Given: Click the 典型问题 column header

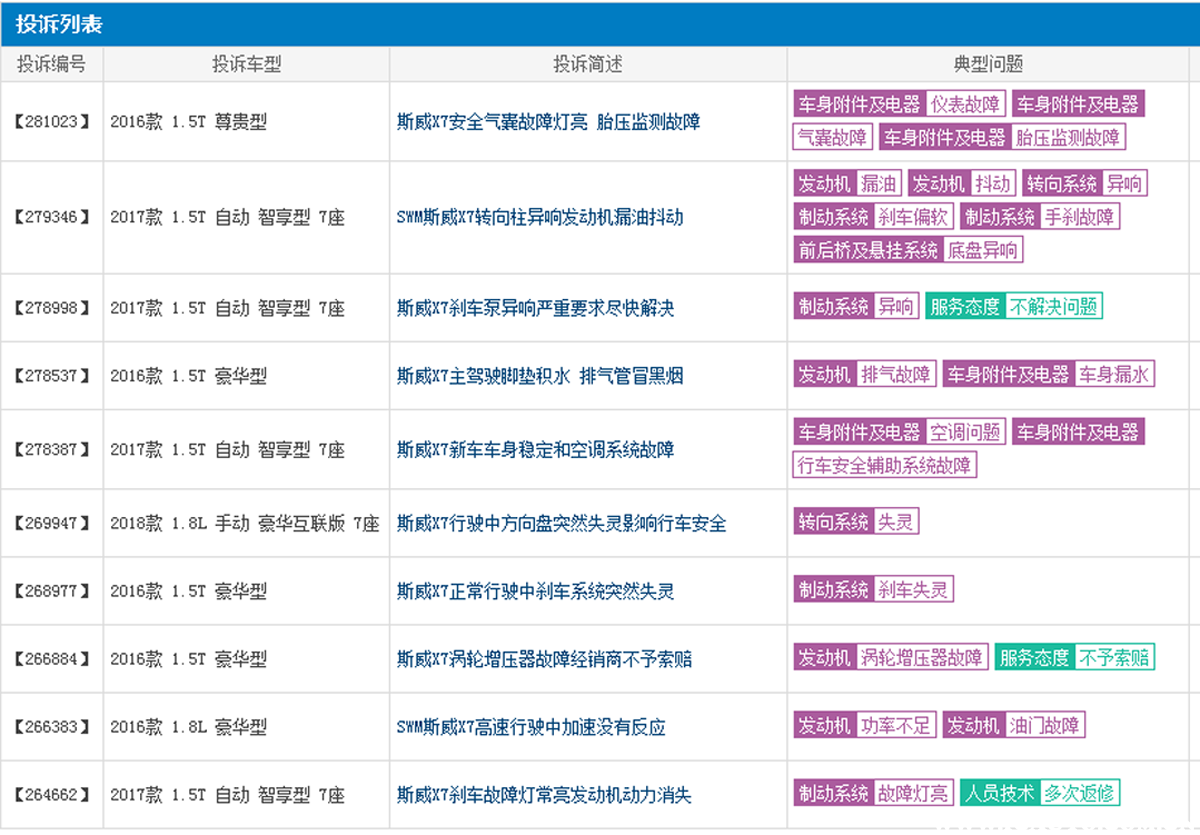Looking at the screenshot, I should coord(988,64).
